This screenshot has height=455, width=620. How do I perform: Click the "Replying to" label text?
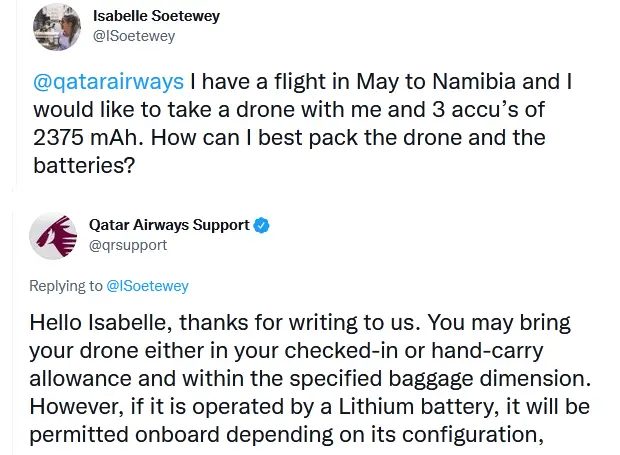65,286
